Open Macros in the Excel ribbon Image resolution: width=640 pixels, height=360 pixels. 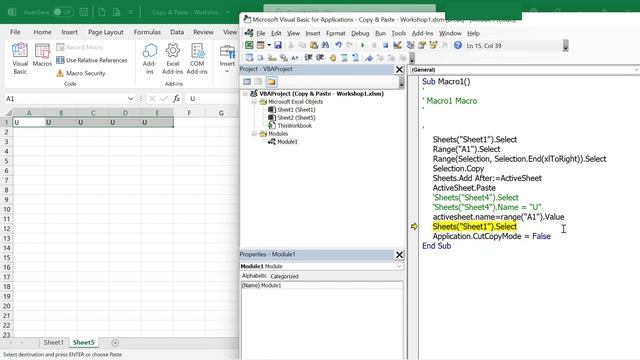pyautogui.click(x=42, y=55)
